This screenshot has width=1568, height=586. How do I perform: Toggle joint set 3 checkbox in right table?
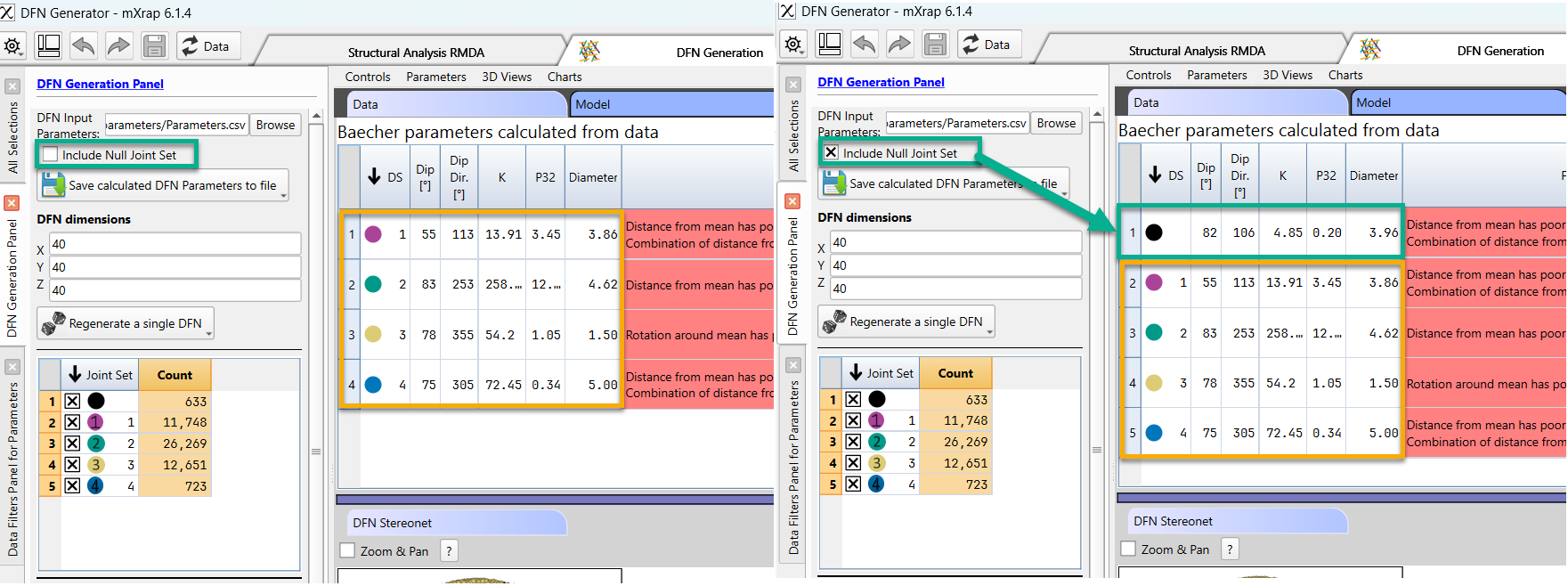click(x=854, y=463)
